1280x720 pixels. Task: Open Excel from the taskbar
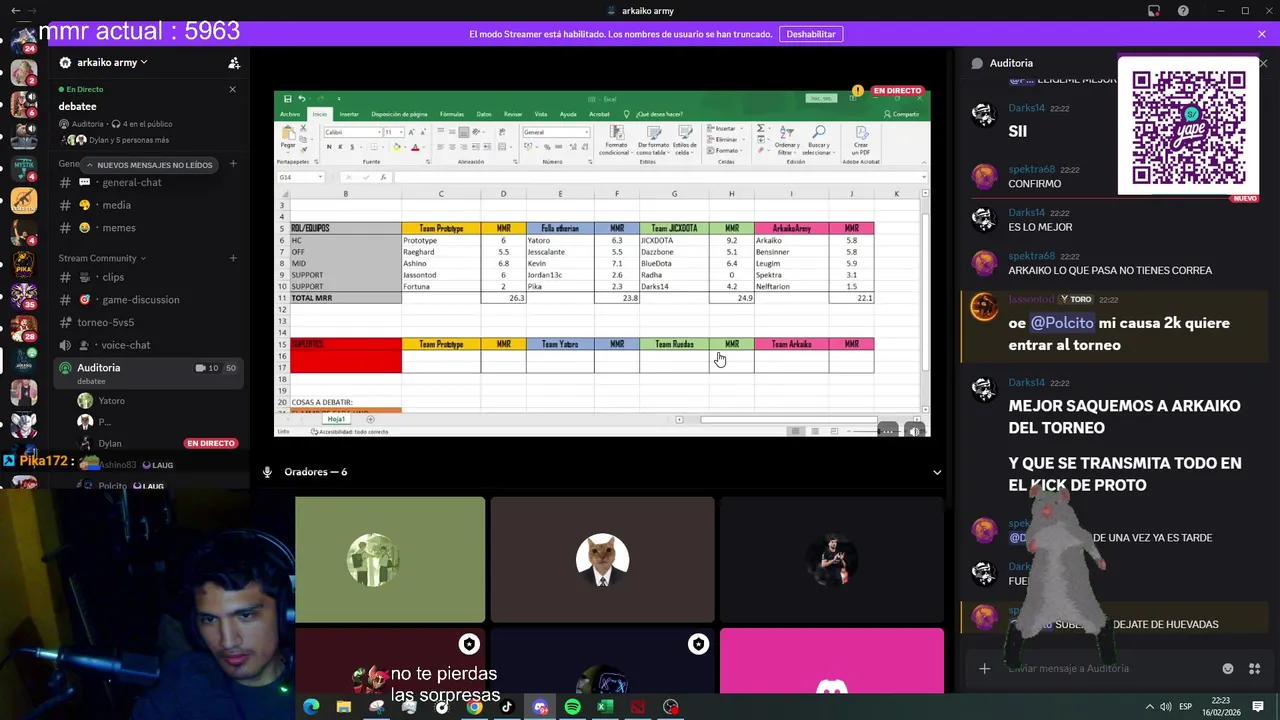pyautogui.click(x=605, y=707)
